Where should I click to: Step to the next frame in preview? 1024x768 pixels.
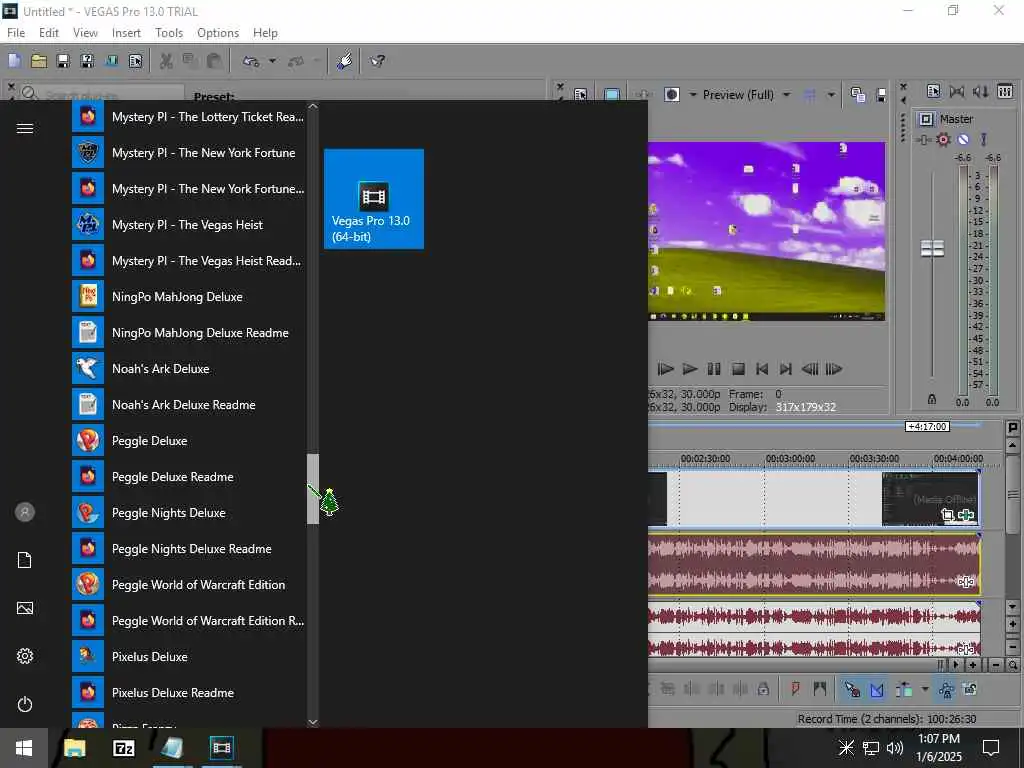click(x=834, y=369)
